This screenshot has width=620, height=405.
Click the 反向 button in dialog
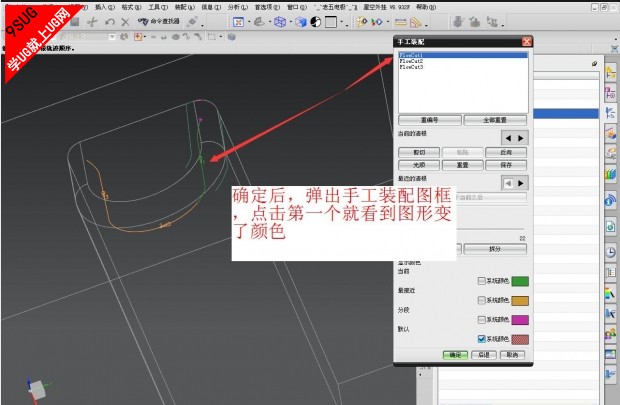(x=506, y=152)
